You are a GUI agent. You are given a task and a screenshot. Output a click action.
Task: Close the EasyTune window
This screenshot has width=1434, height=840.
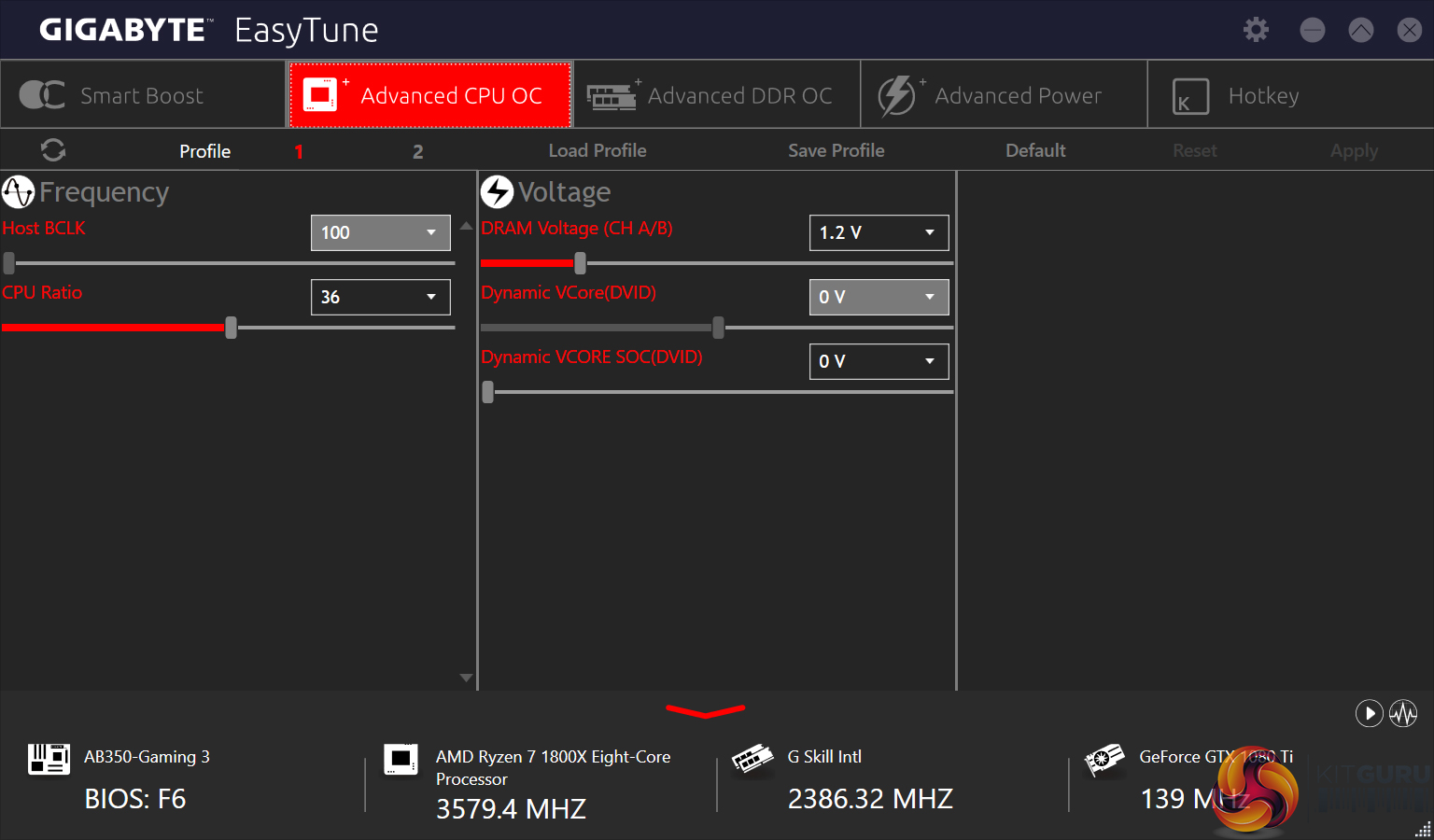(x=1410, y=30)
